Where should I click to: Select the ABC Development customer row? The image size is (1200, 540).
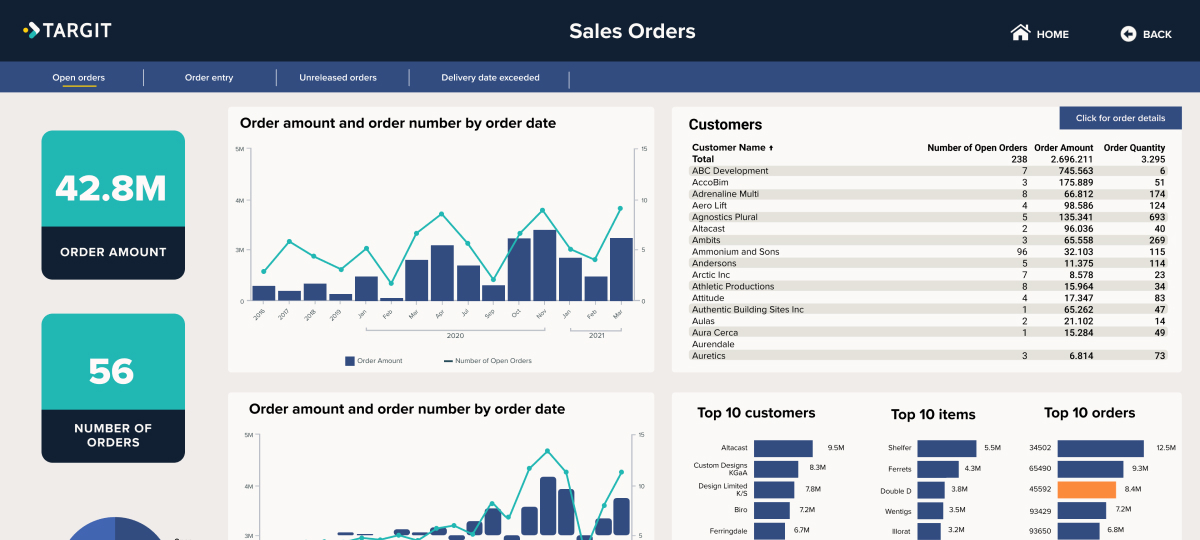(929, 171)
